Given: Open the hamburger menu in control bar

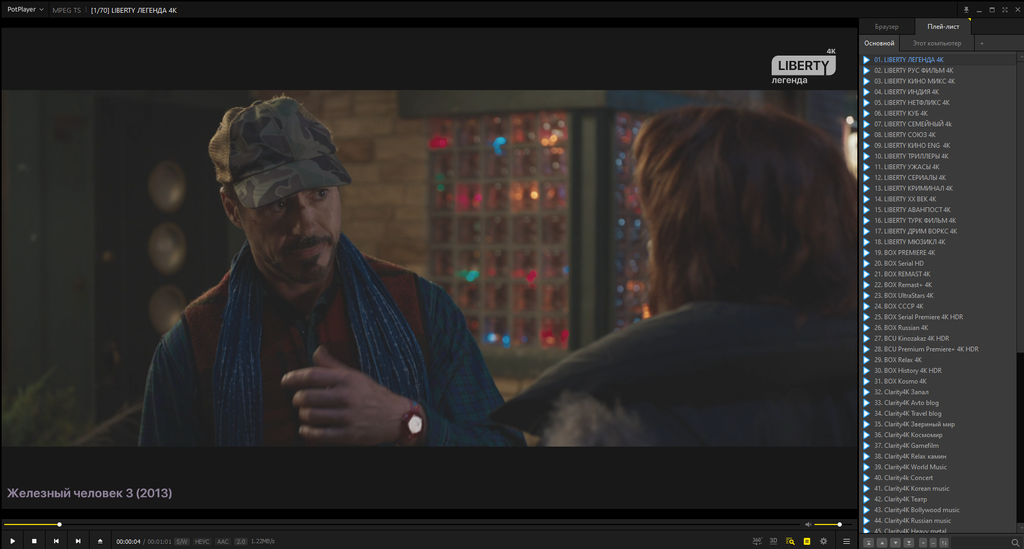Looking at the screenshot, I should click(846, 541).
